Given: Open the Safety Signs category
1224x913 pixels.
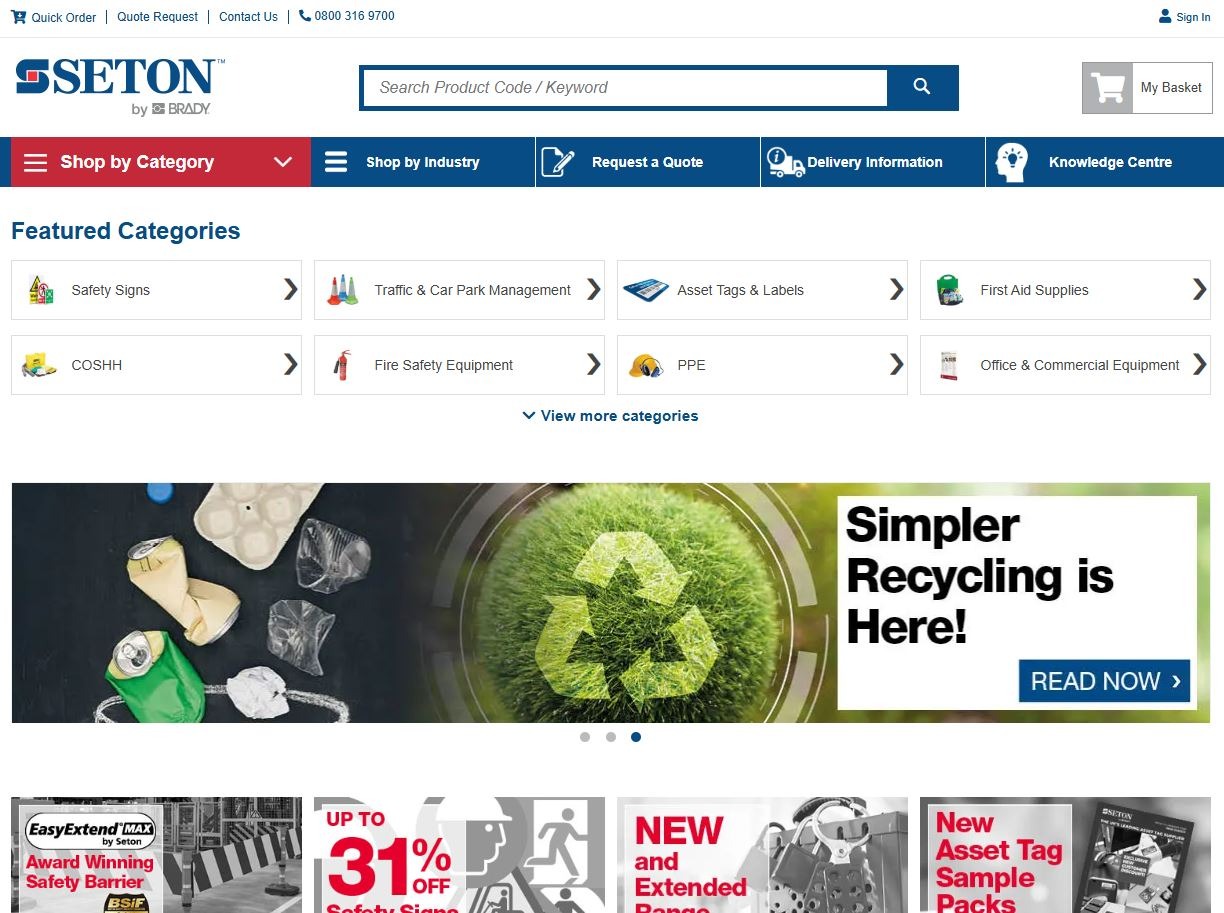Looking at the screenshot, I should pos(156,290).
